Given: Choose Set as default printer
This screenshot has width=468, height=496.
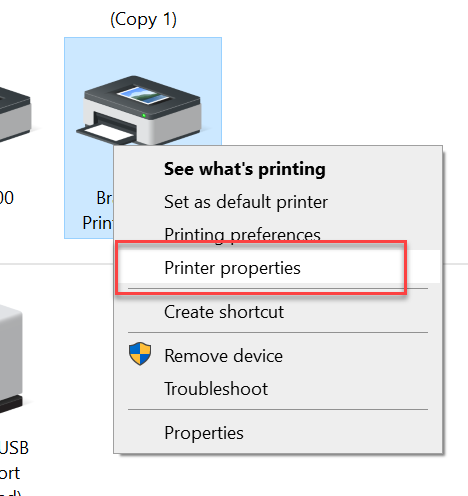Looking at the screenshot, I should point(246,202).
